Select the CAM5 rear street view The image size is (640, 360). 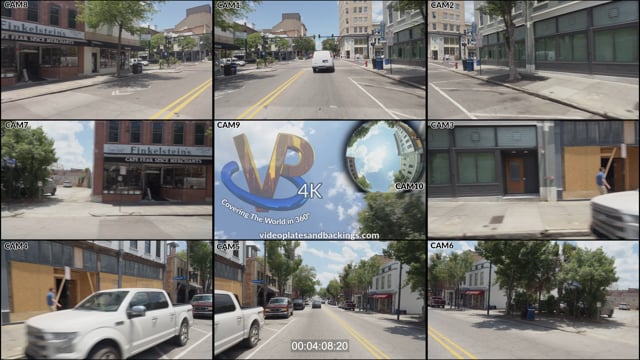click(320, 300)
